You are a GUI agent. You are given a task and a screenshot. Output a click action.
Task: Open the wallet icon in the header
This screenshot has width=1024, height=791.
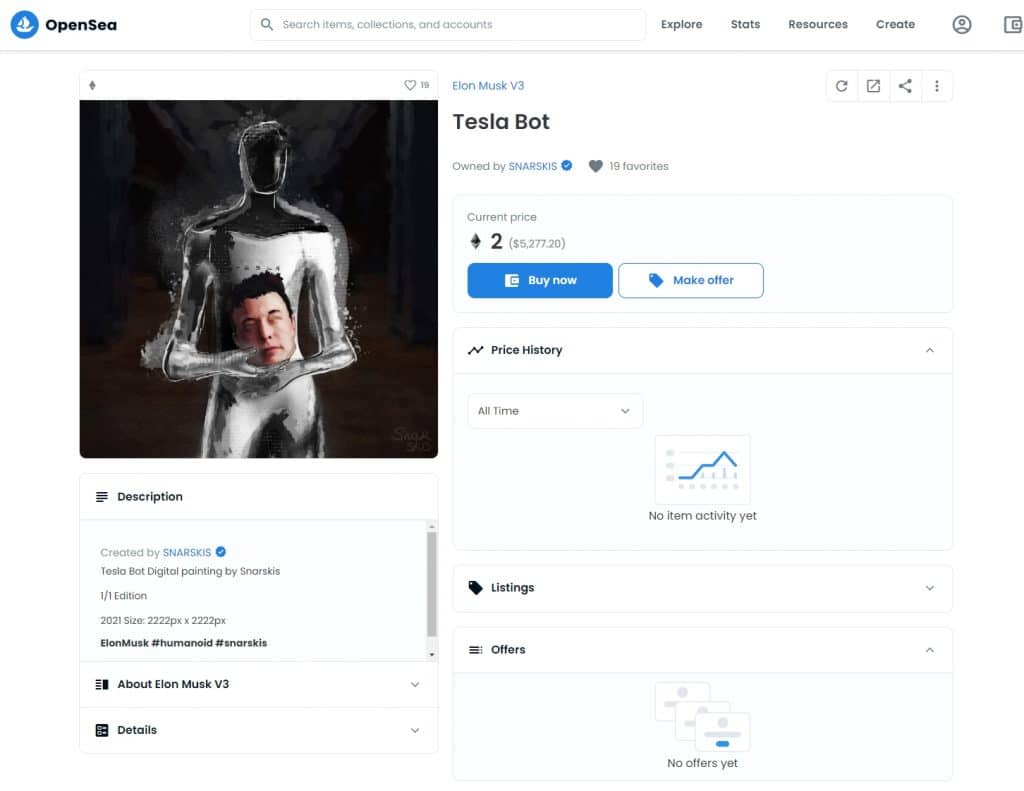coord(1013,25)
